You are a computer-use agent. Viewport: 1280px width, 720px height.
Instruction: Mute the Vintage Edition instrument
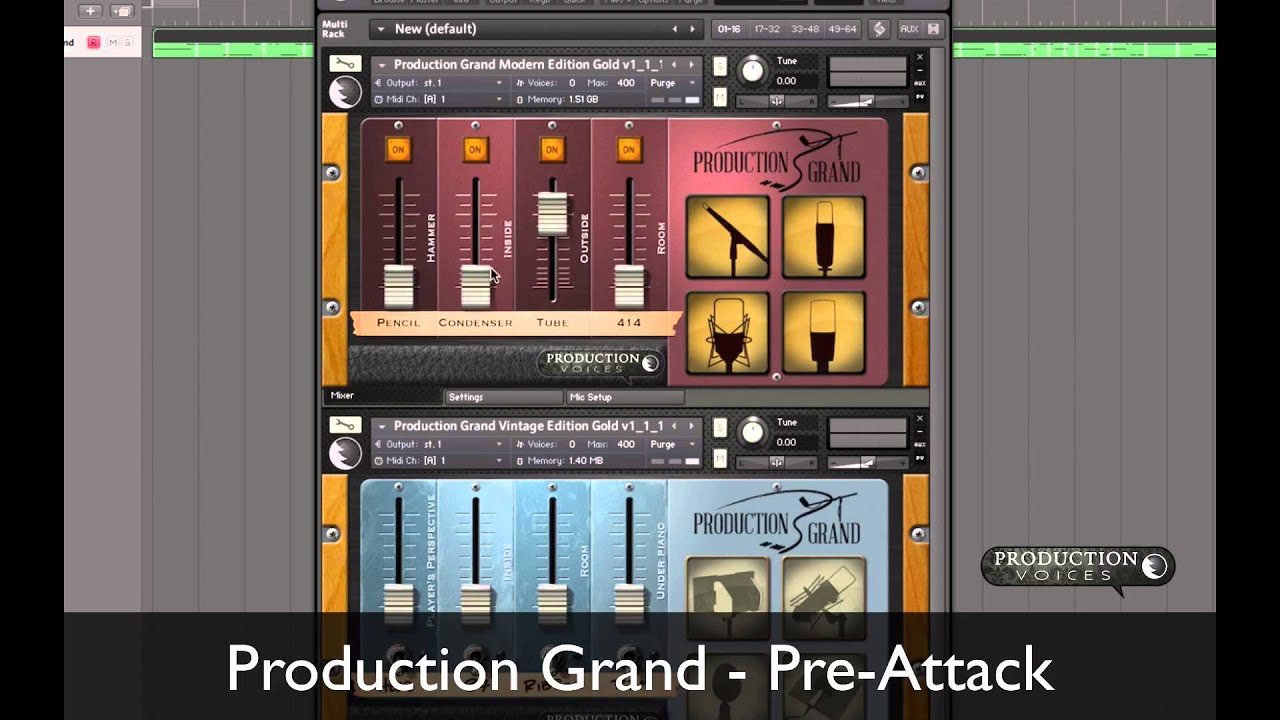tap(720, 458)
